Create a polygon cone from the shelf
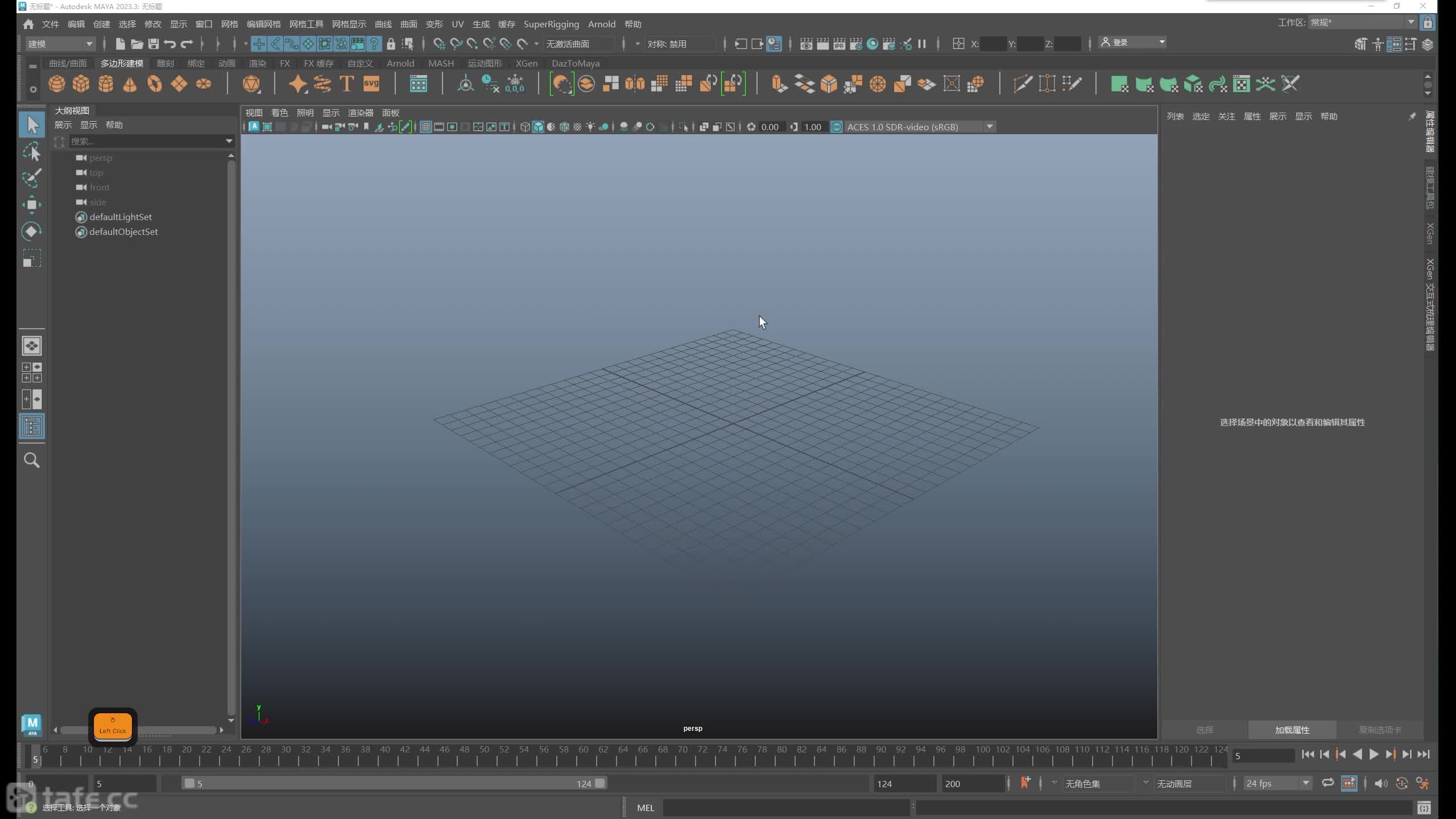This screenshot has height=819, width=1456. pyautogui.click(x=130, y=84)
